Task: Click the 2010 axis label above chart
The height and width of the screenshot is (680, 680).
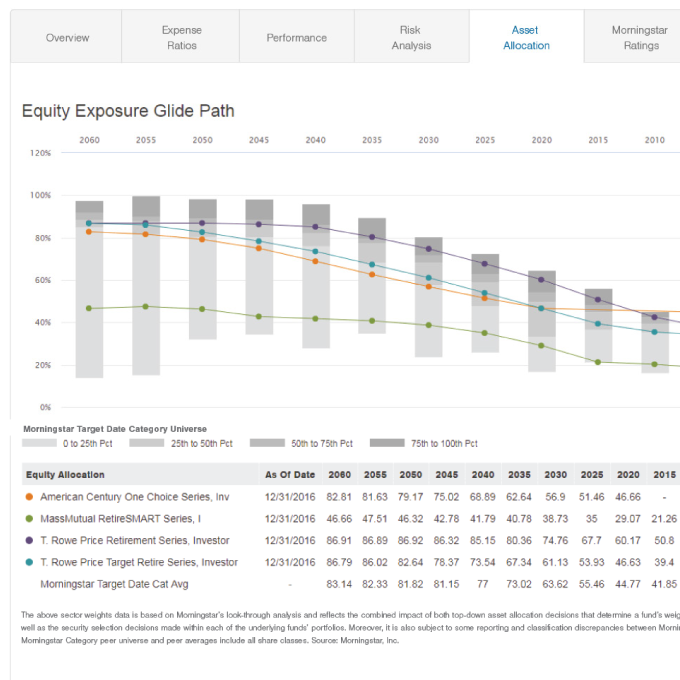Action: [654, 140]
